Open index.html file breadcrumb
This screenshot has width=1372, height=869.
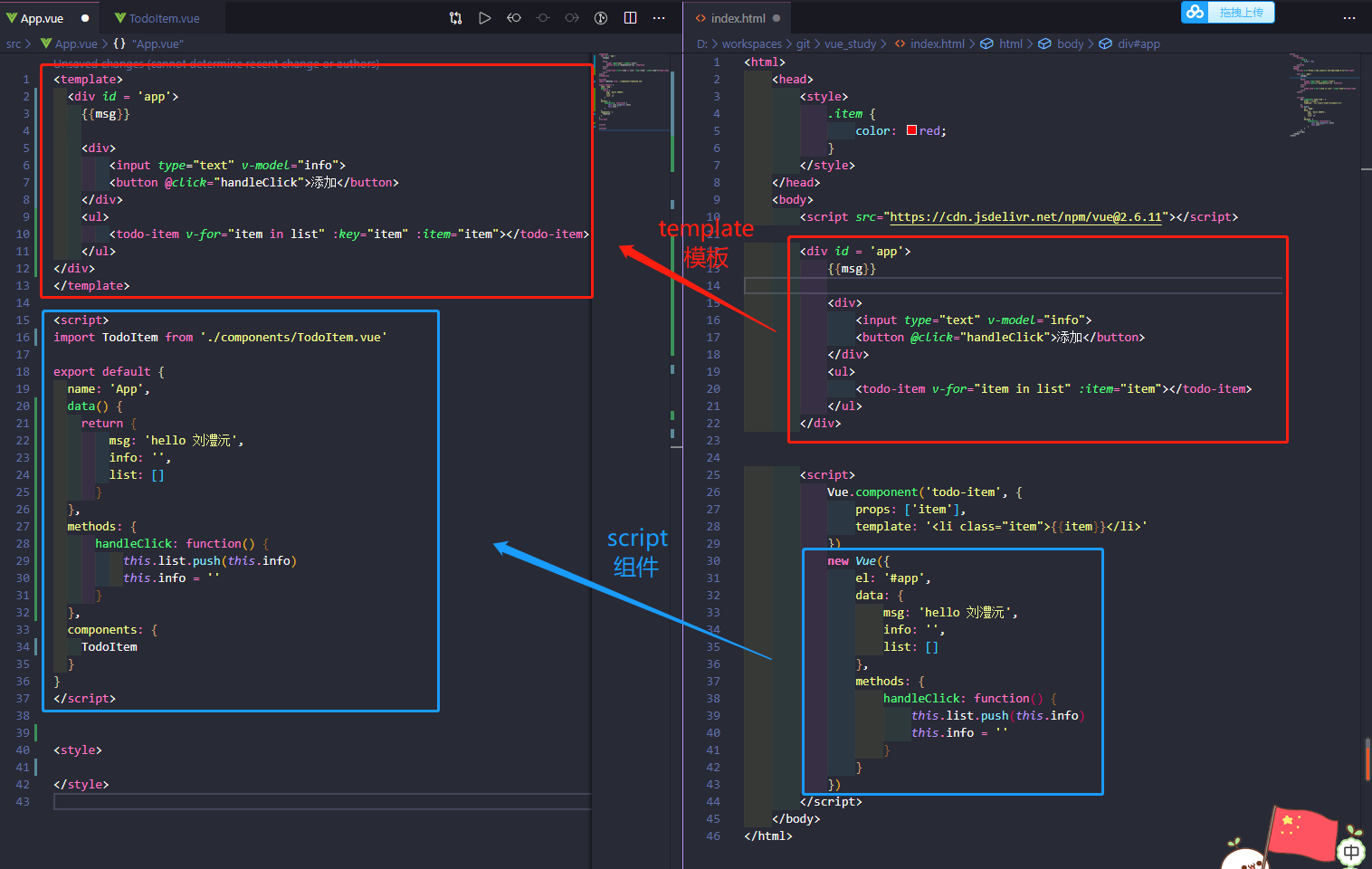[x=937, y=43]
